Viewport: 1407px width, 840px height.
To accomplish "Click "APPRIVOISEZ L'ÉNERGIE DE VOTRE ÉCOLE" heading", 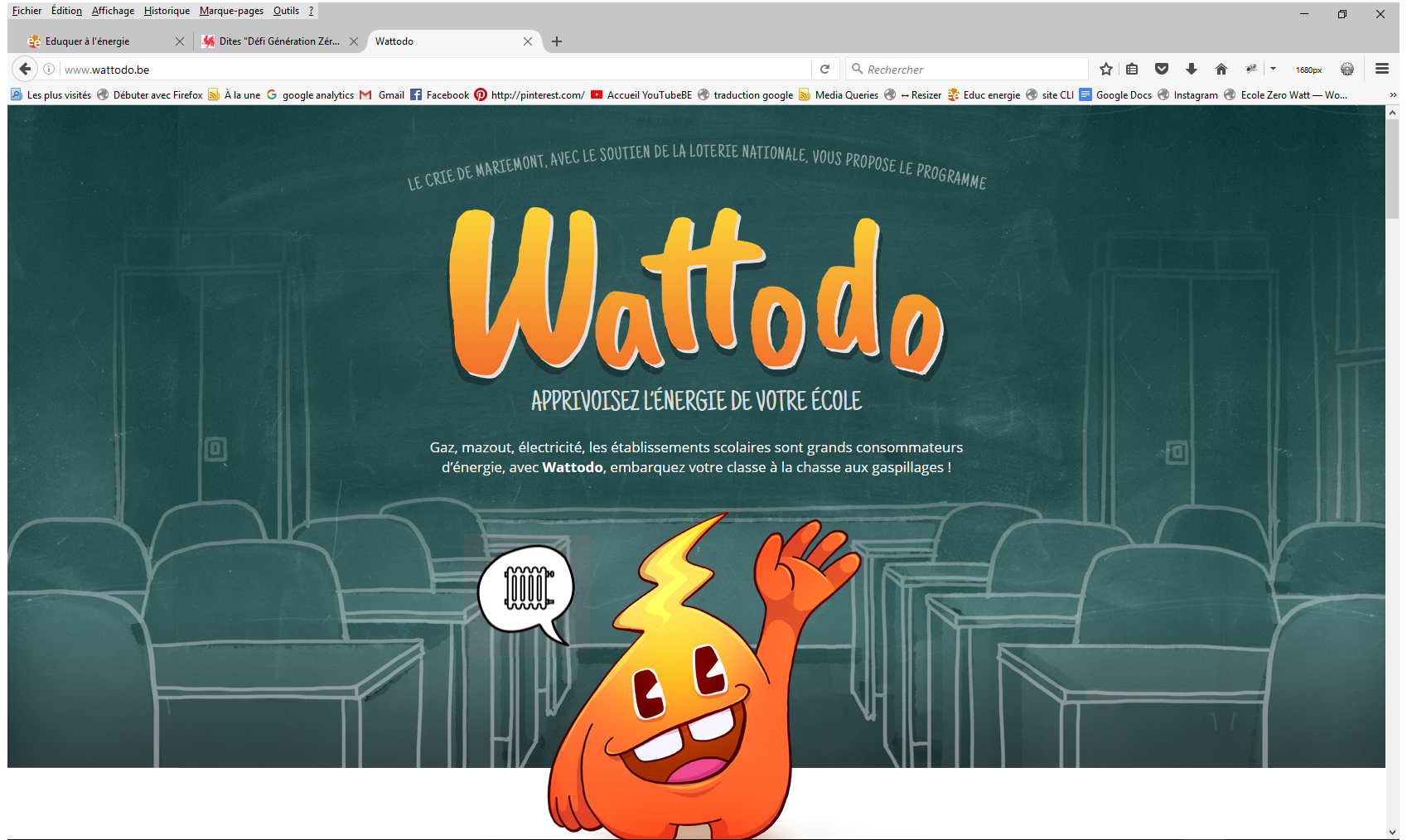I will (x=696, y=401).
